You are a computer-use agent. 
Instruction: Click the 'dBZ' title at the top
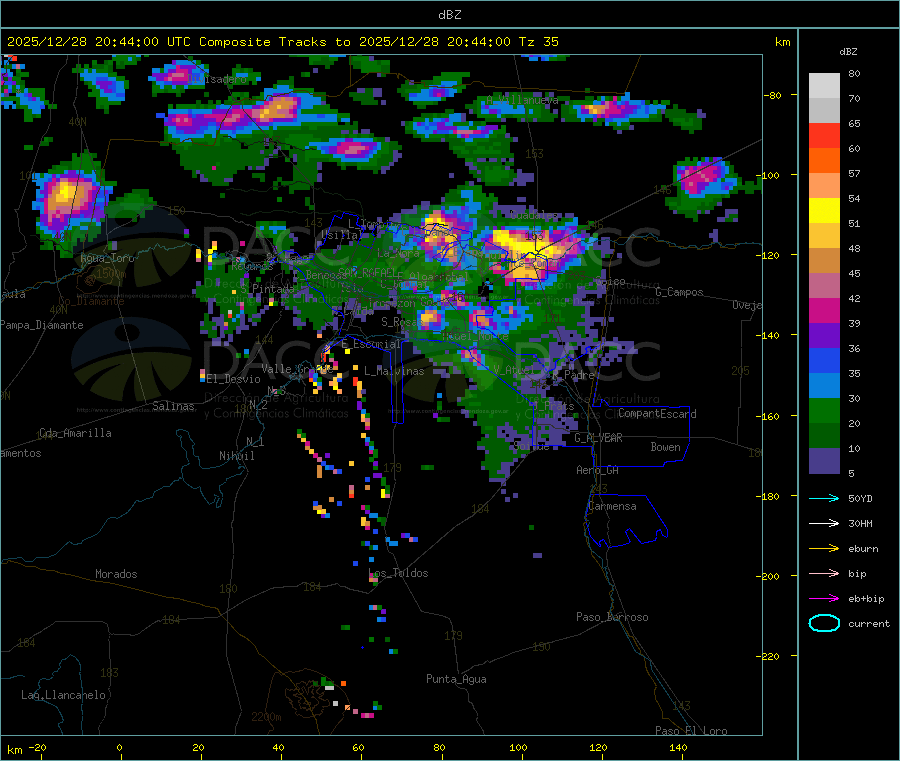[x=449, y=15]
